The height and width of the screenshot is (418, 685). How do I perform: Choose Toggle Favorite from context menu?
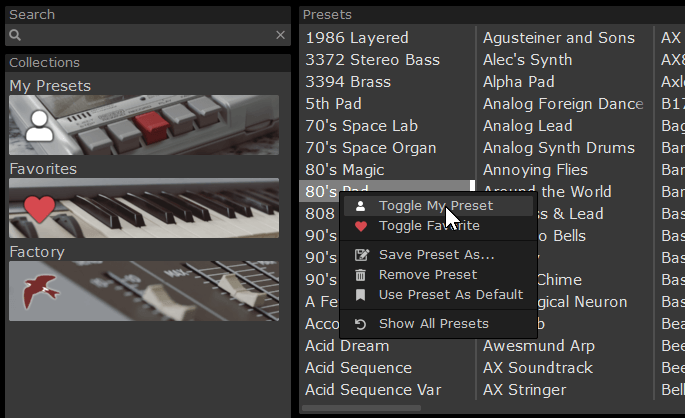438,226
